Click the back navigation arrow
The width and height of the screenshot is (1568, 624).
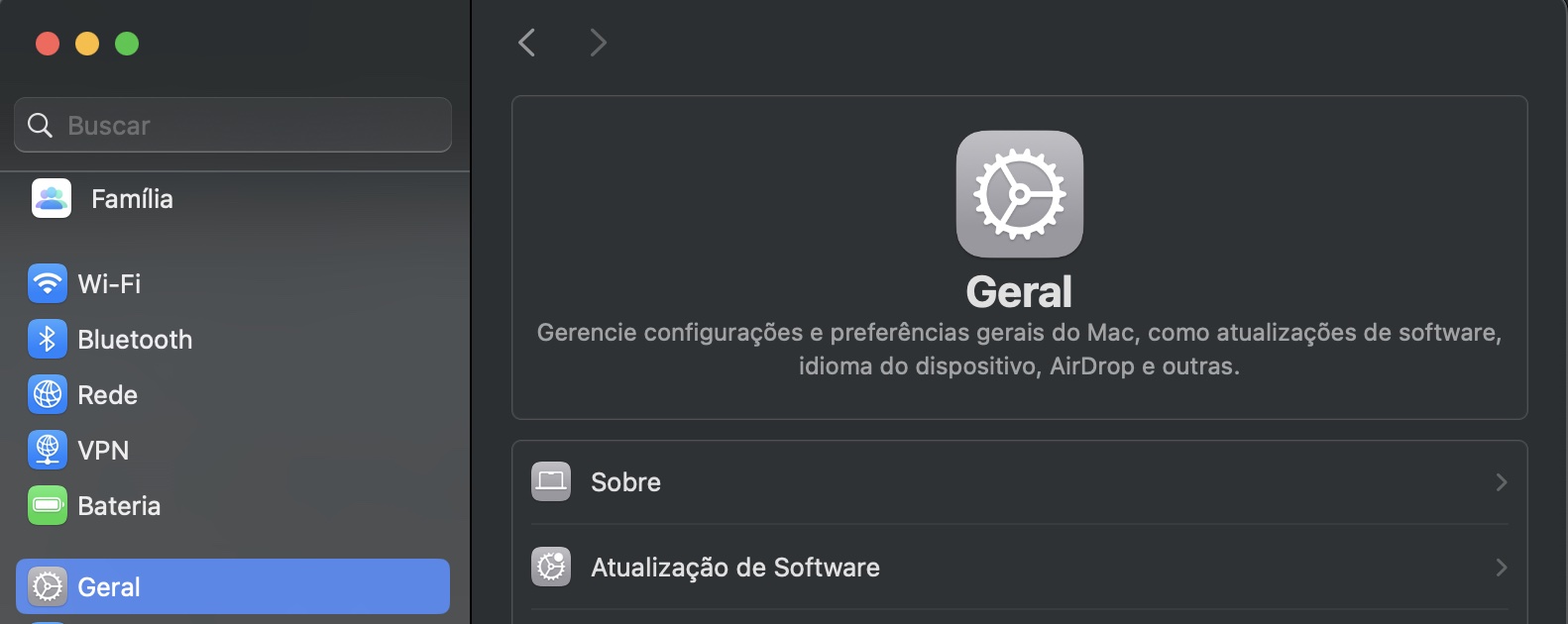click(526, 43)
